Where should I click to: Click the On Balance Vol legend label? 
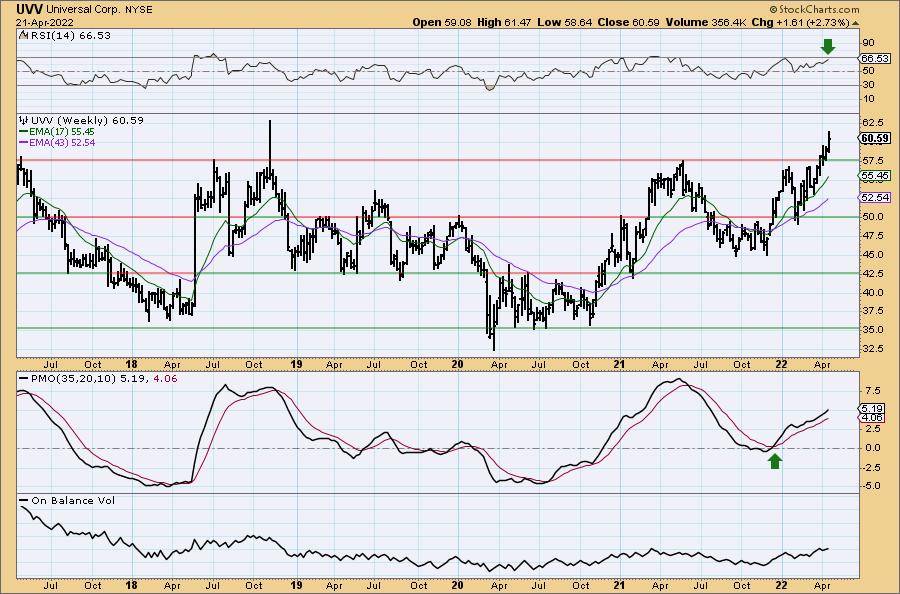[73, 500]
